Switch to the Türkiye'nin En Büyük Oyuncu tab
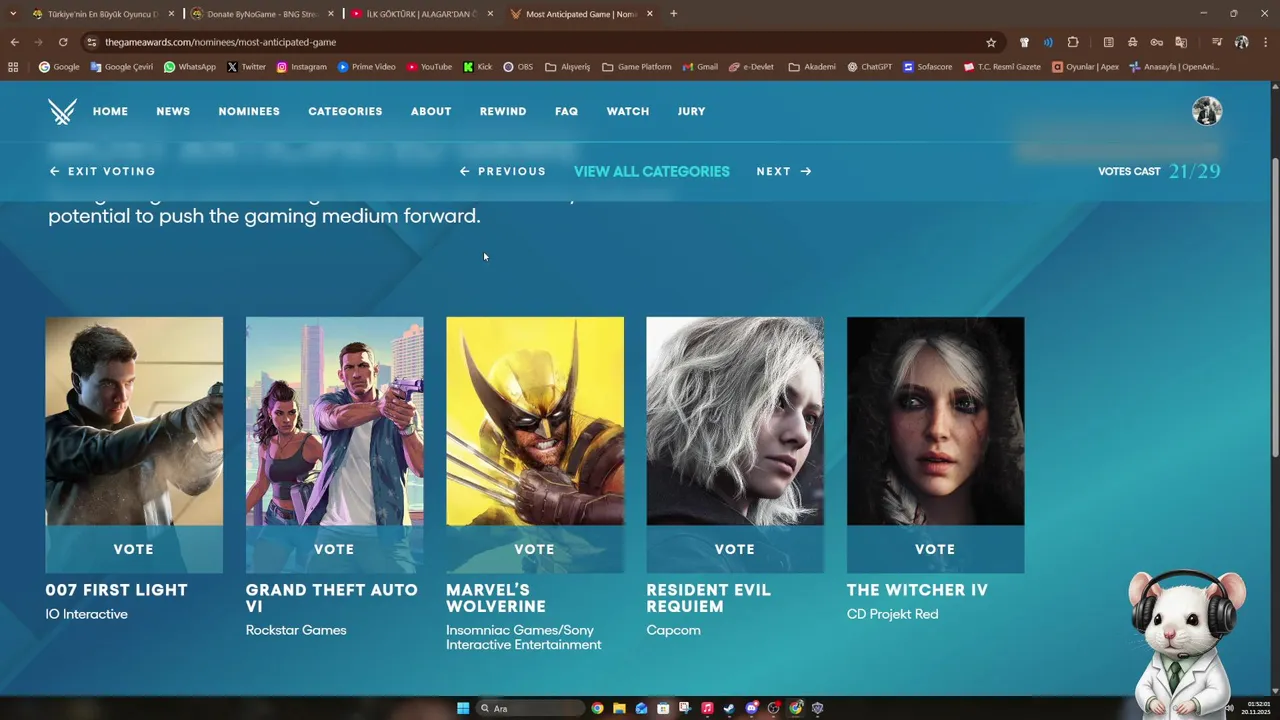Screen dimensions: 1280x720 [103, 14]
